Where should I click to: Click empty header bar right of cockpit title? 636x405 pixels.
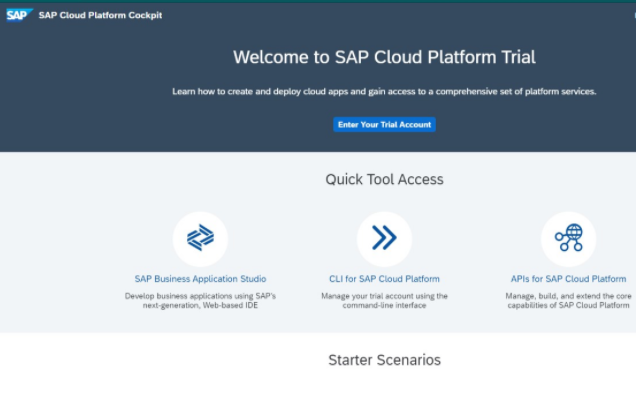400,15
